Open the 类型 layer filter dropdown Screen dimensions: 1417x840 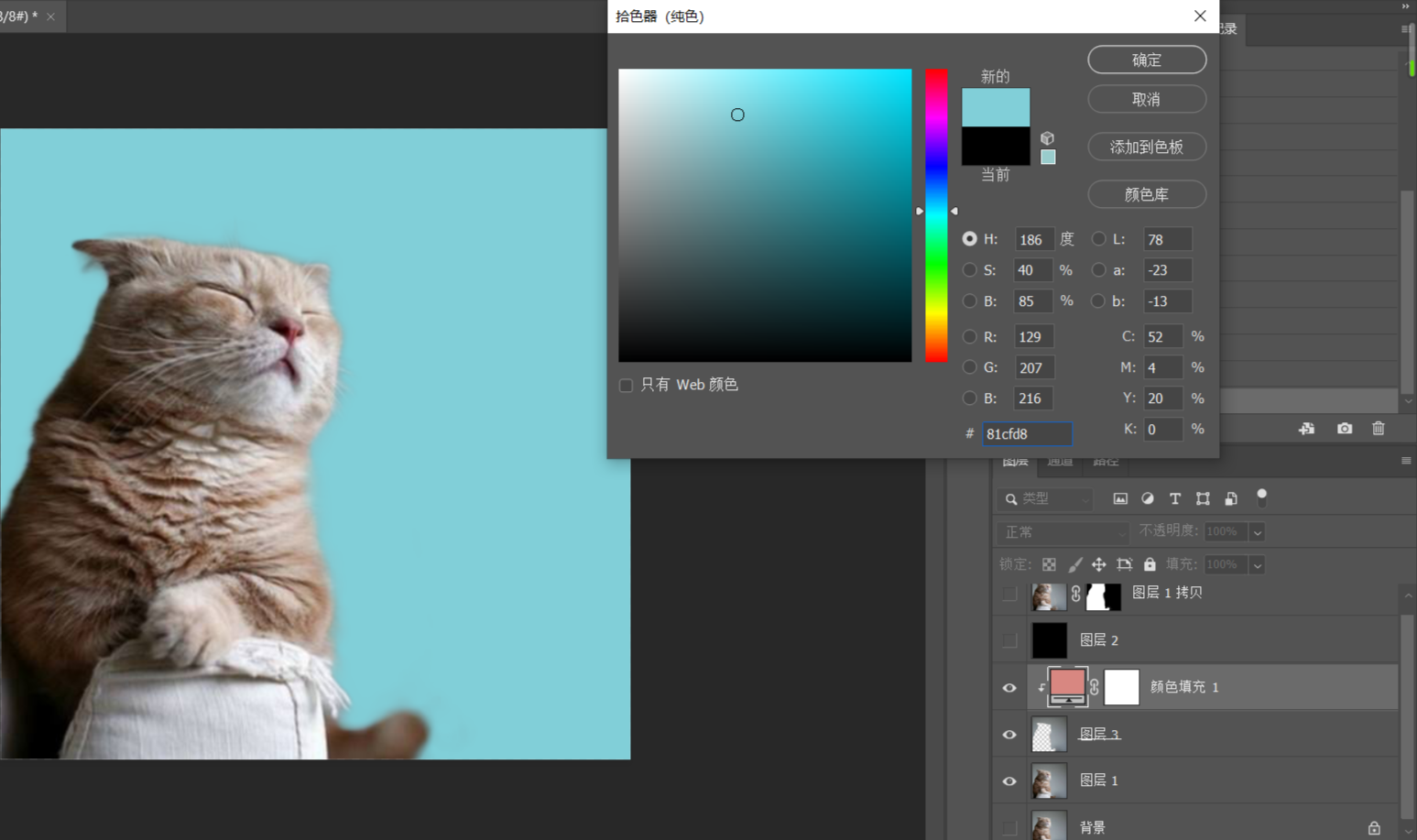coord(1045,498)
